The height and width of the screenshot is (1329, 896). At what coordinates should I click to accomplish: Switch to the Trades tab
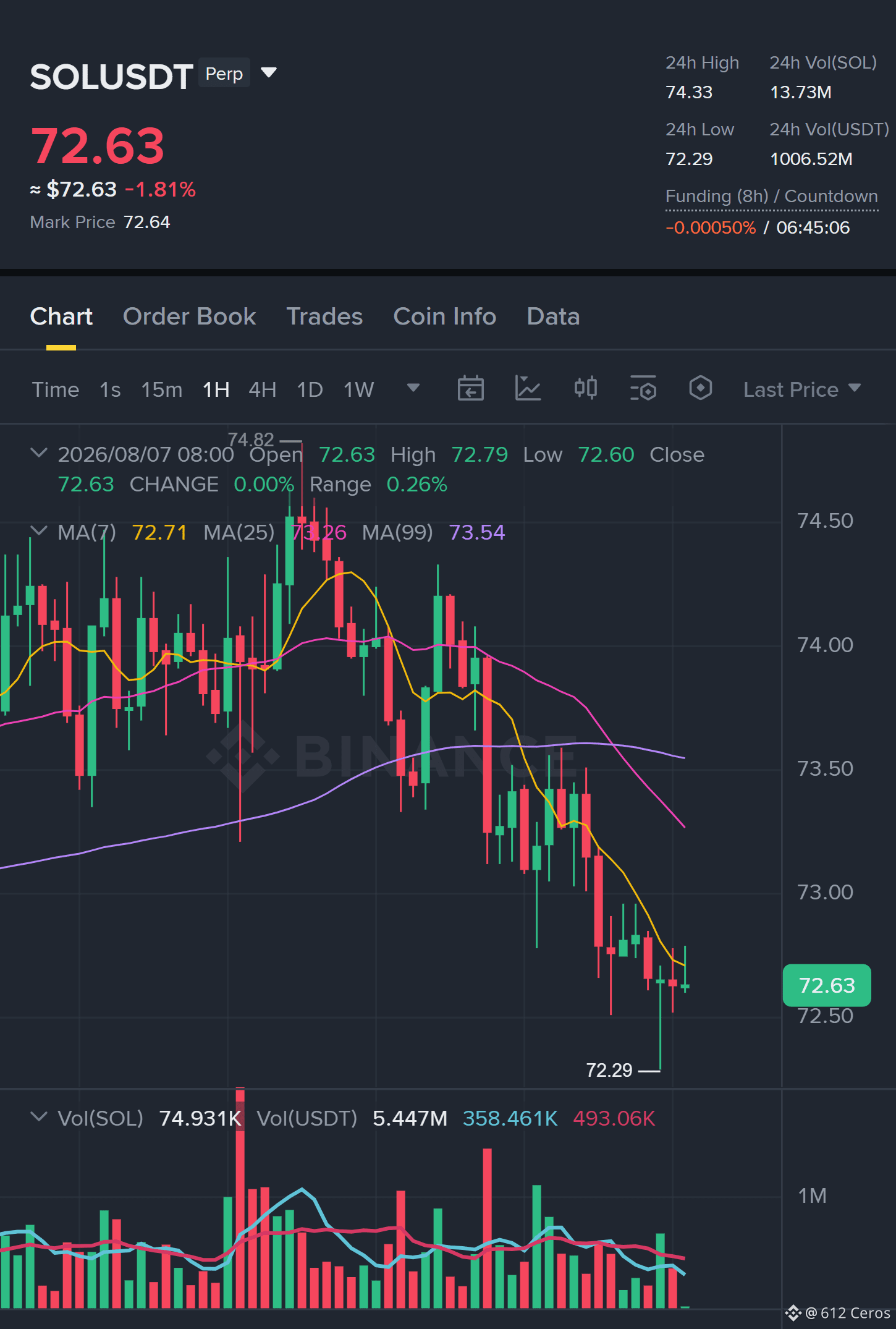(x=324, y=316)
